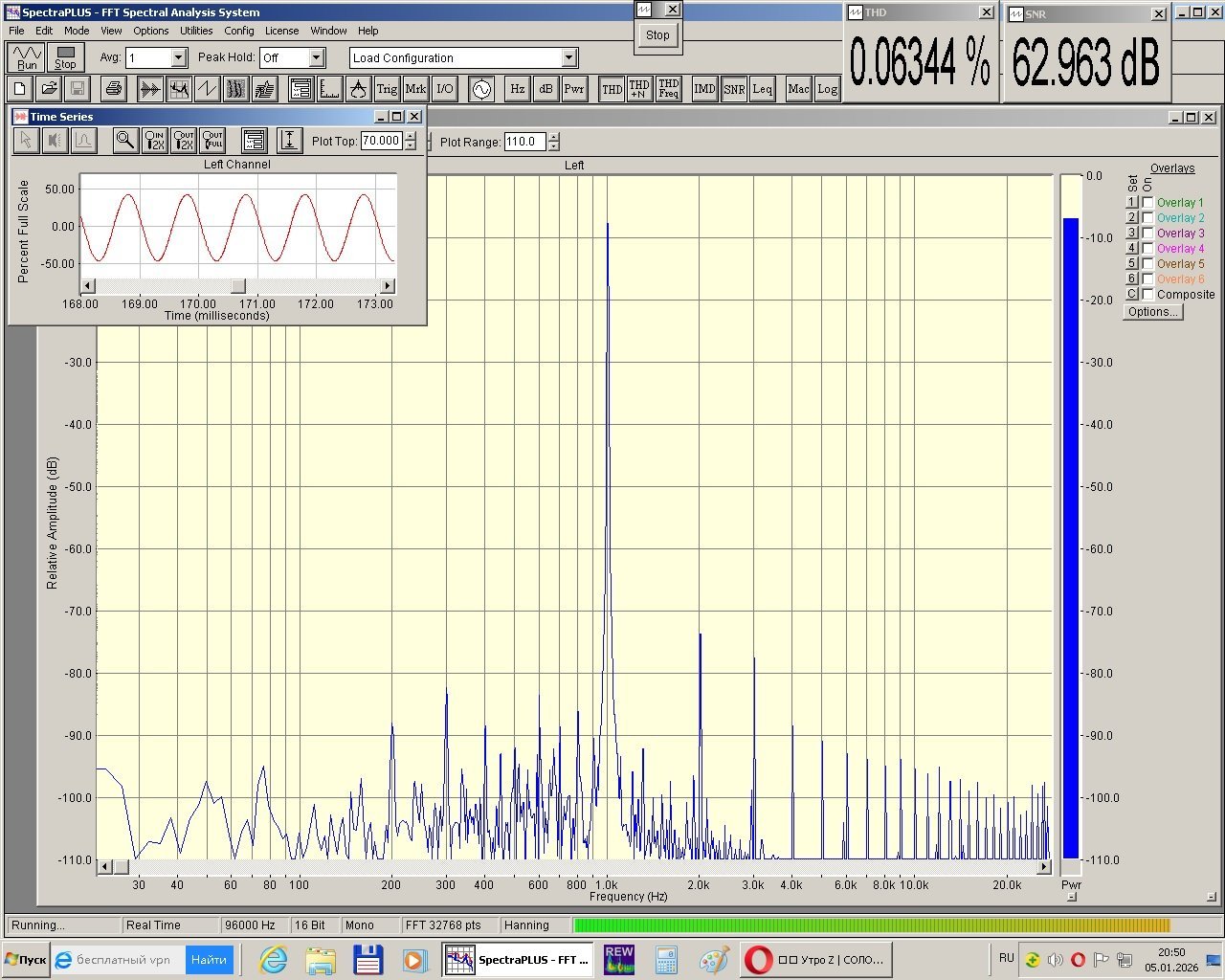Enable the Overlay 1 checkbox
The width and height of the screenshot is (1225, 980).
tap(1148, 203)
